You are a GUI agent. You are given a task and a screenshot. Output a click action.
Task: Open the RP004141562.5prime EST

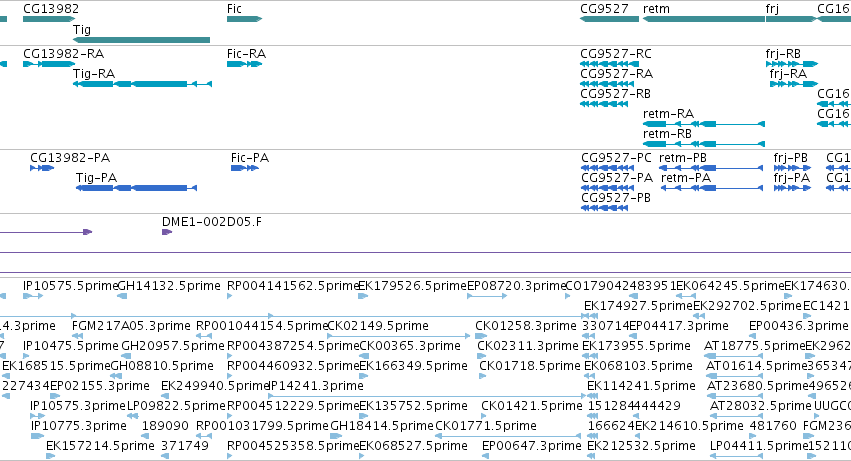(x=230, y=296)
